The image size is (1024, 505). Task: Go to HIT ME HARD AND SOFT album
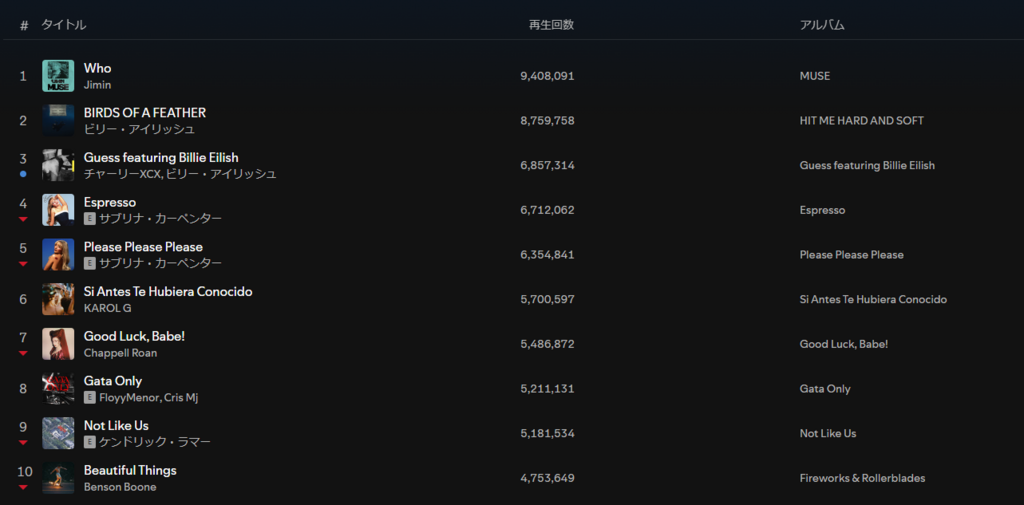[x=861, y=121]
